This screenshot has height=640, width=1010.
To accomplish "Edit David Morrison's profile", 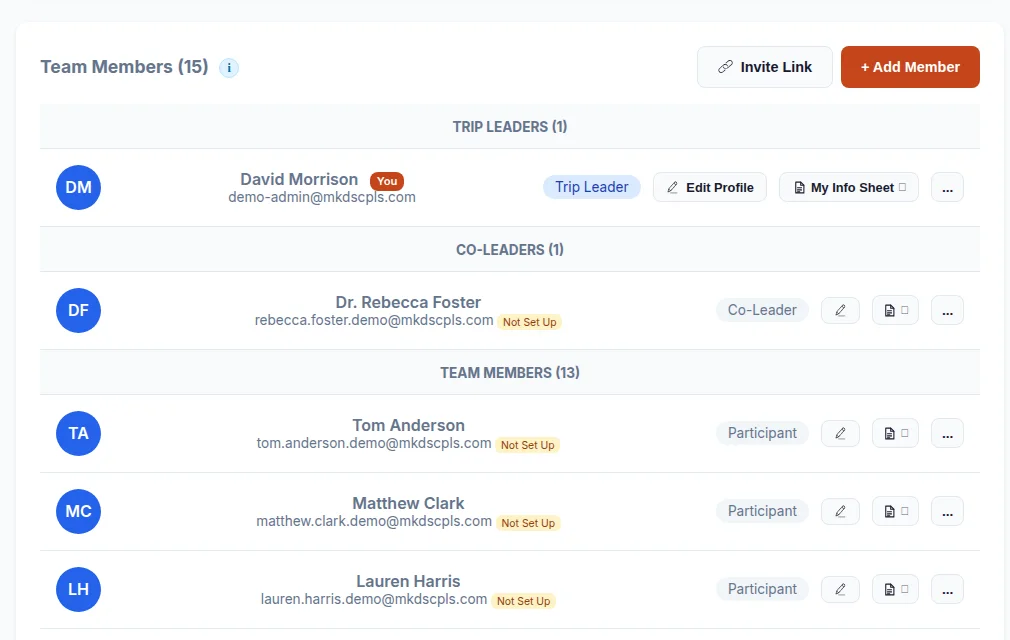I will pos(710,187).
